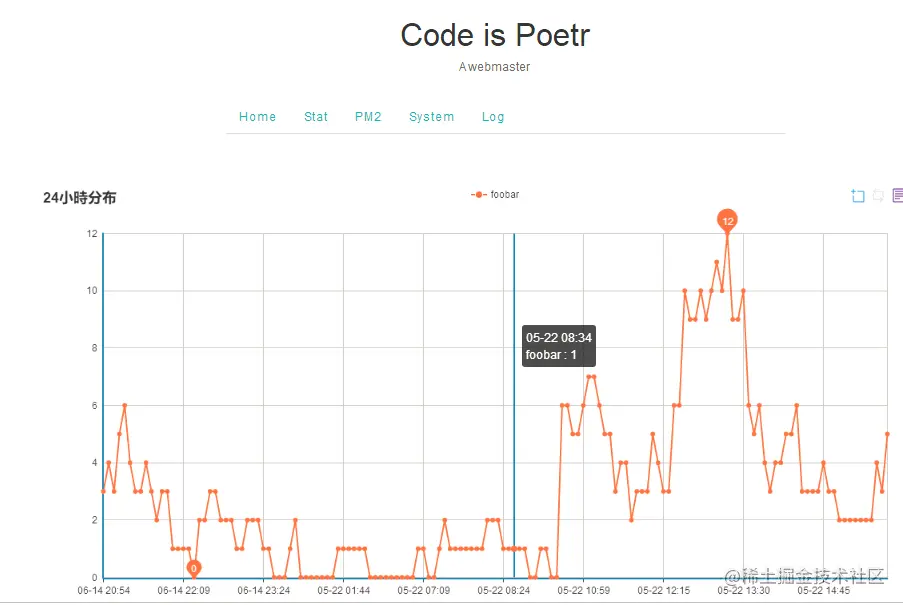Screen dimensions: 903x605
Task: Click the 05-22 13:30 x-axis label
Action: [x=745, y=591]
